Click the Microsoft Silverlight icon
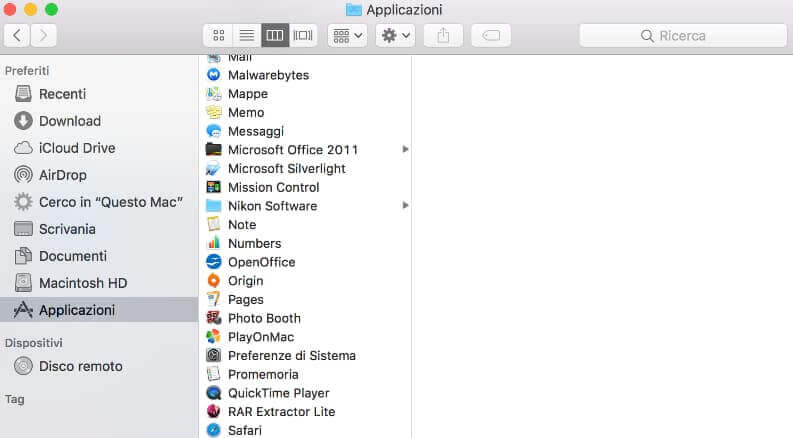Image resolution: width=793 pixels, height=438 pixels. (x=214, y=168)
